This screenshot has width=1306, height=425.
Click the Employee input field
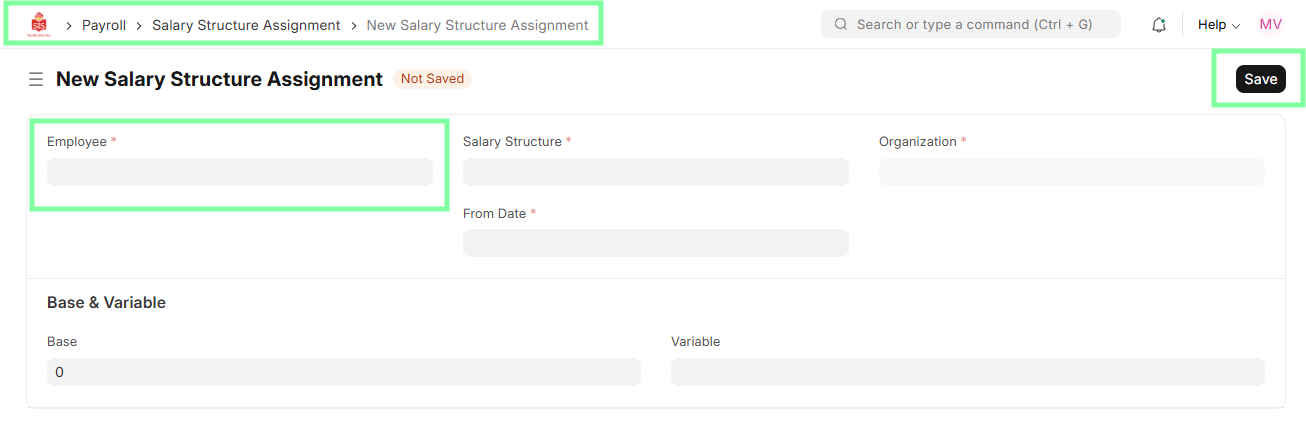coord(240,172)
